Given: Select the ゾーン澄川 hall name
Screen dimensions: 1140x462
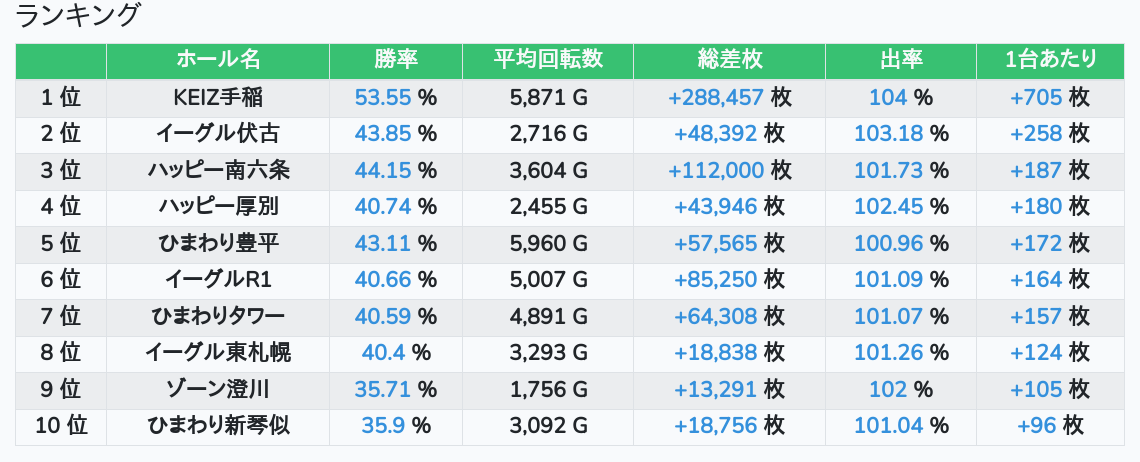Looking at the screenshot, I should [218, 389].
